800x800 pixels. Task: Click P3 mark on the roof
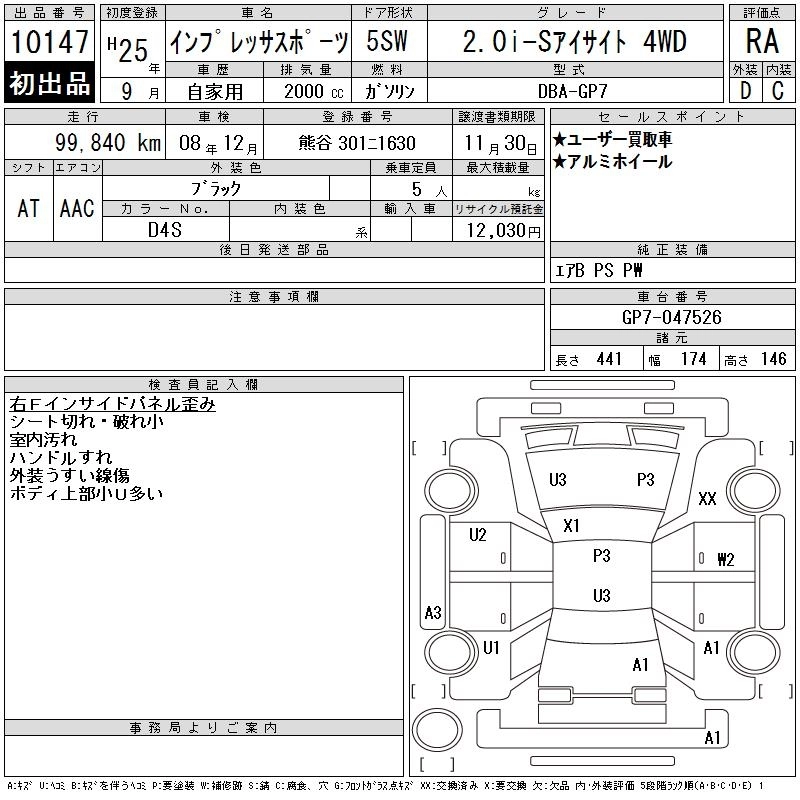pyautogui.click(x=602, y=556)
